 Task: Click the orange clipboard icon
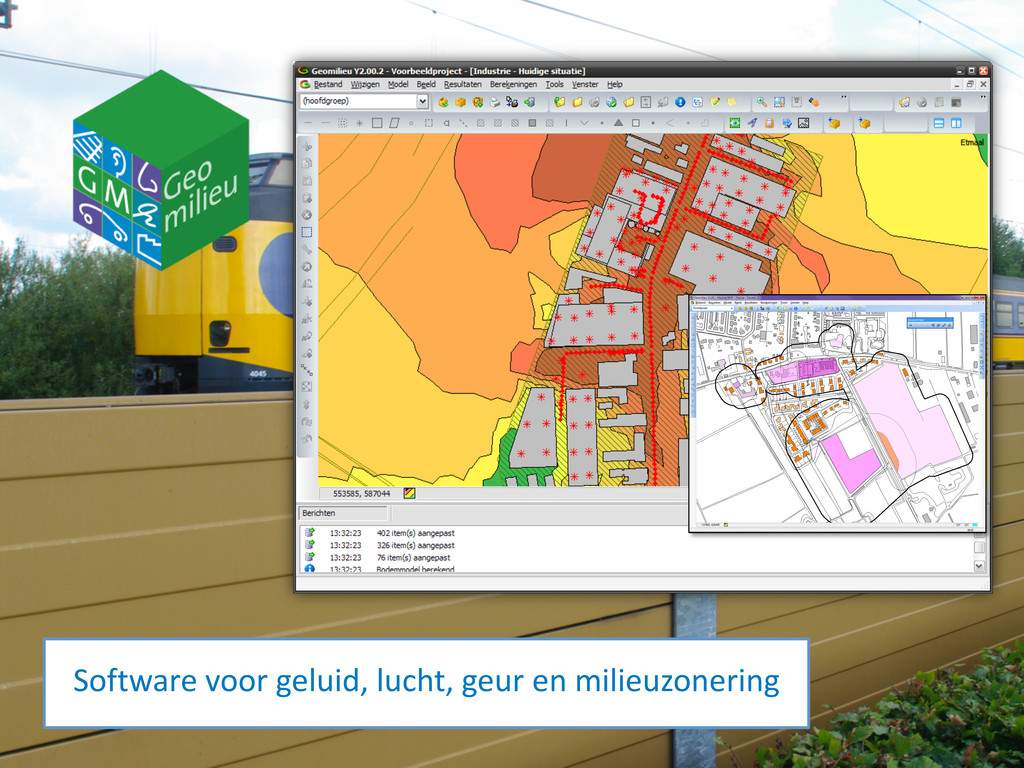tap(769, 123)
